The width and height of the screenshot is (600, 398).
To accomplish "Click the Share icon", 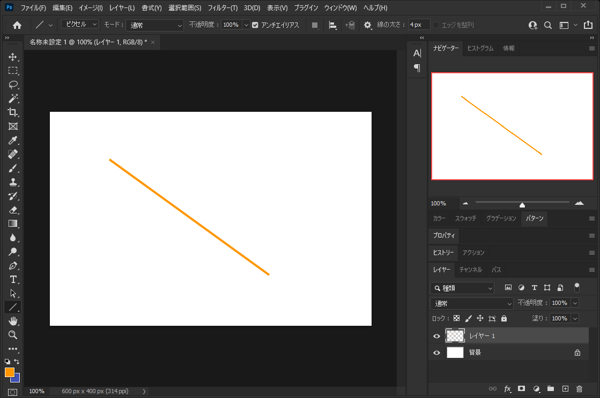I will tap(588, 25).
